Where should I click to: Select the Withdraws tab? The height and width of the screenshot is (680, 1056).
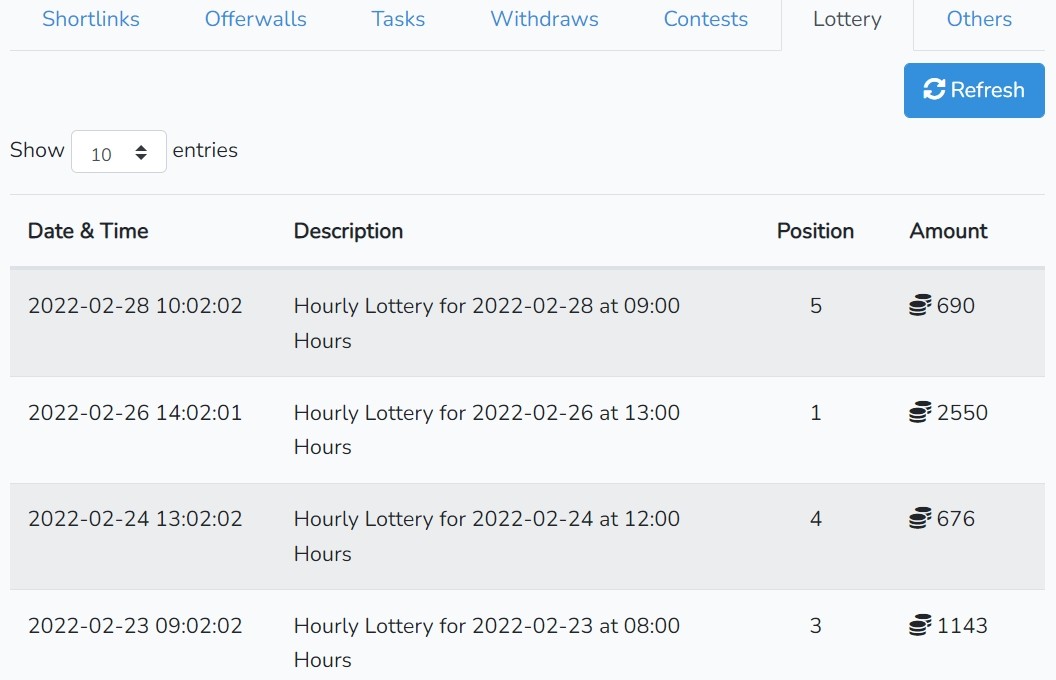pos(544,19)
